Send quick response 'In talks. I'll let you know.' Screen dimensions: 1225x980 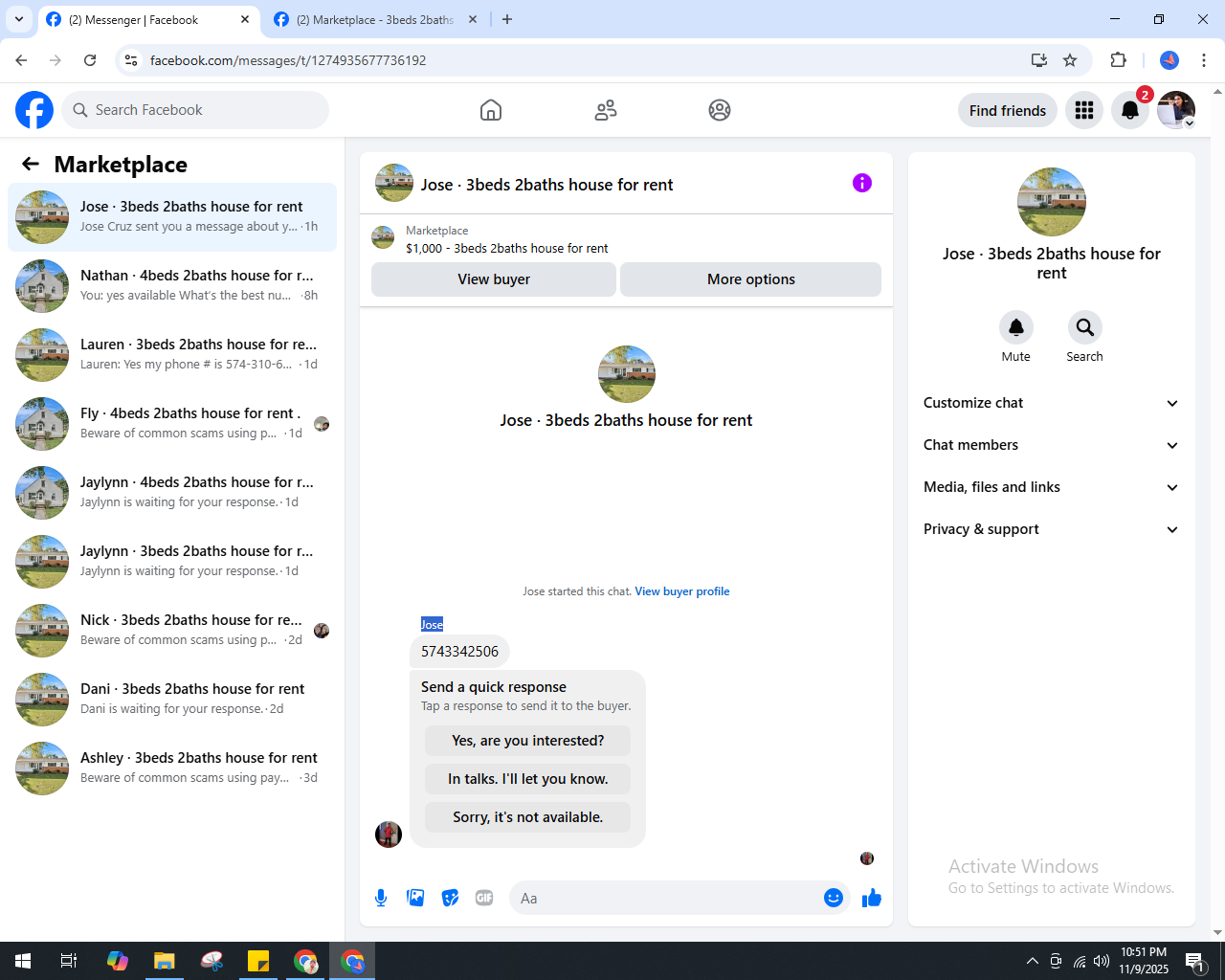coord(528,779)
